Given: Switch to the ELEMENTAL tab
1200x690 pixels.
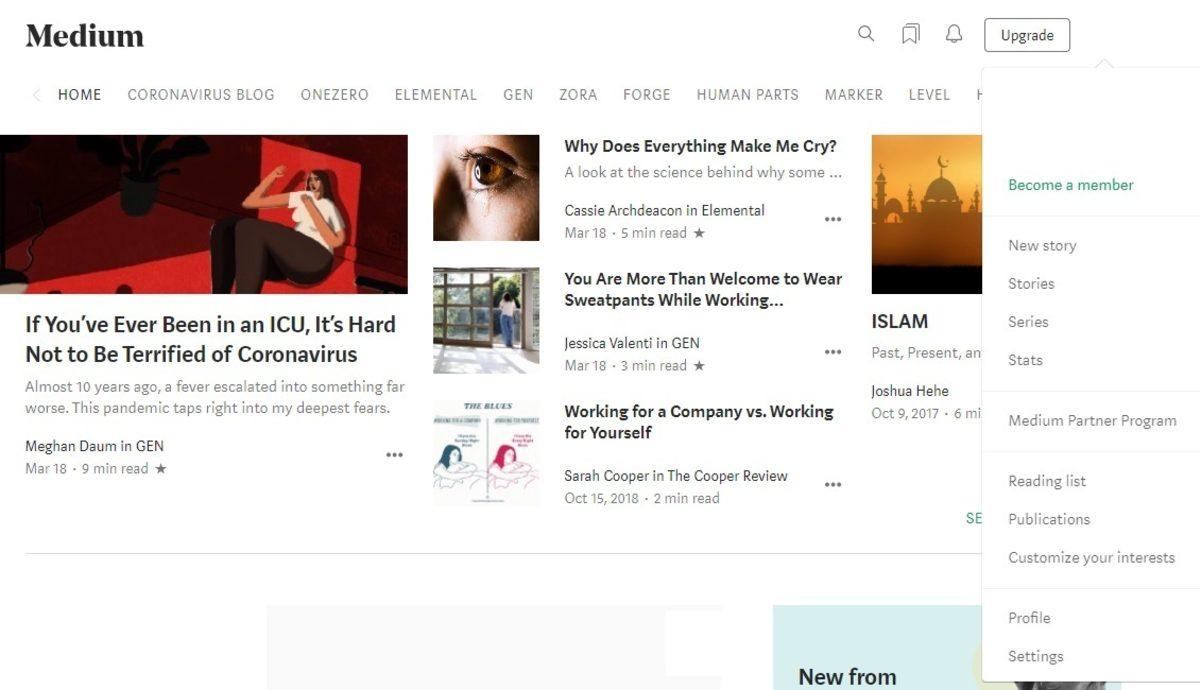Looking at the screenshot, I should tap(435, 94).
